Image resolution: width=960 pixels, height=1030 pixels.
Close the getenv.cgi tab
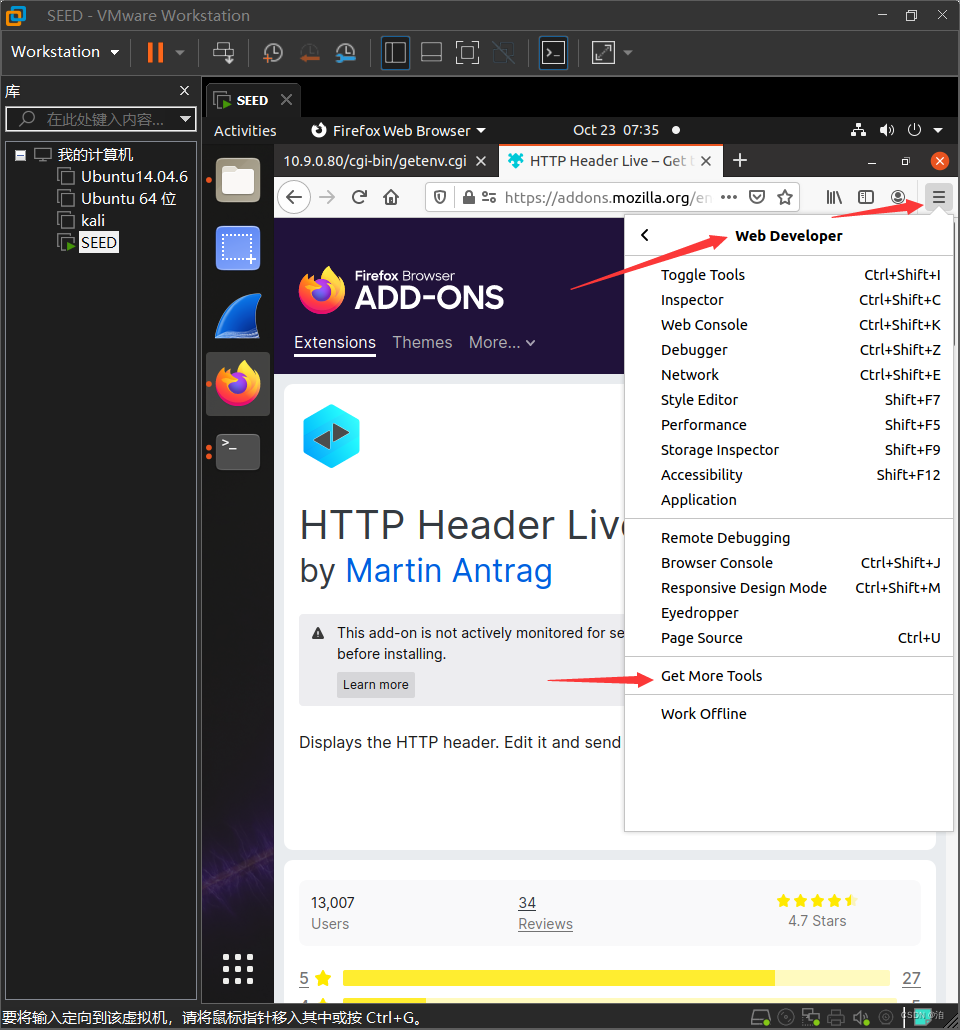point(481,161)
